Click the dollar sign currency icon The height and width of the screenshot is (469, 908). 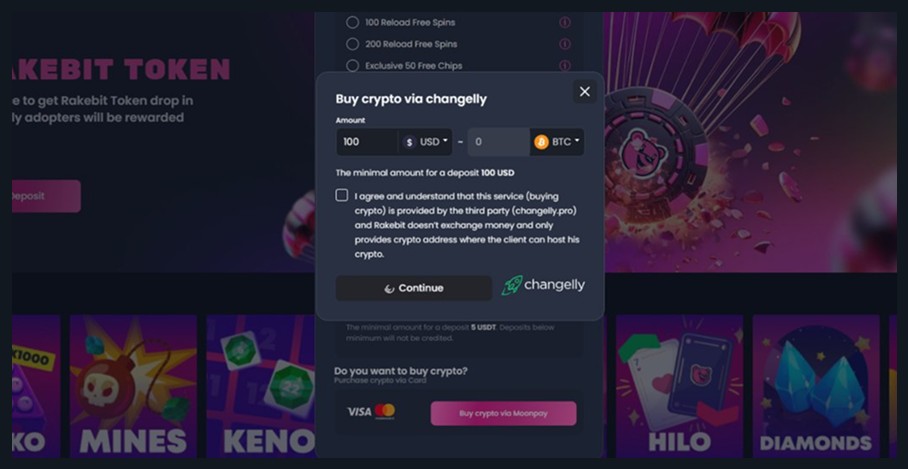[x=409, y=142]
